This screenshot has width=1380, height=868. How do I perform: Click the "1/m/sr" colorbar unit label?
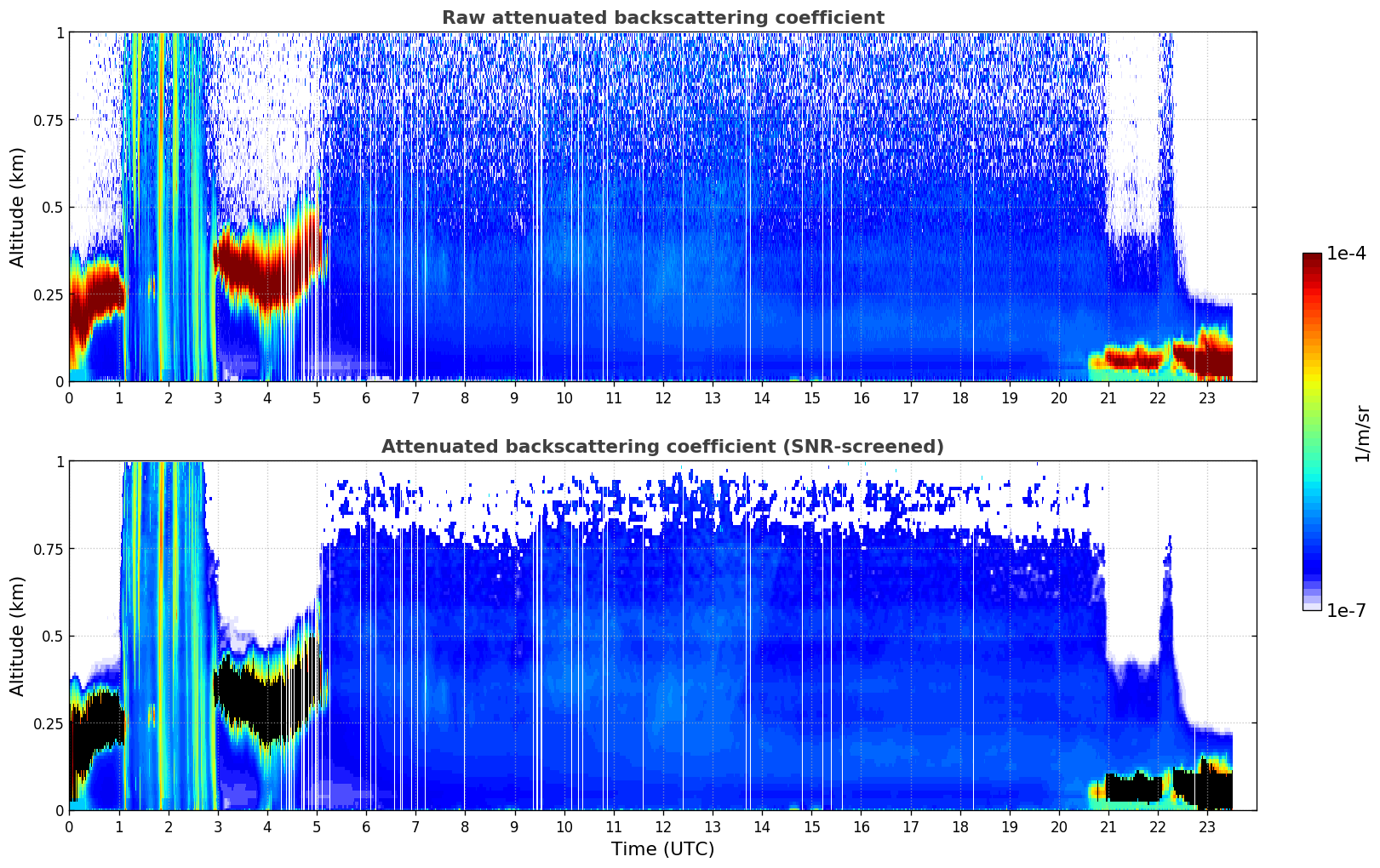coord(1362,432)
